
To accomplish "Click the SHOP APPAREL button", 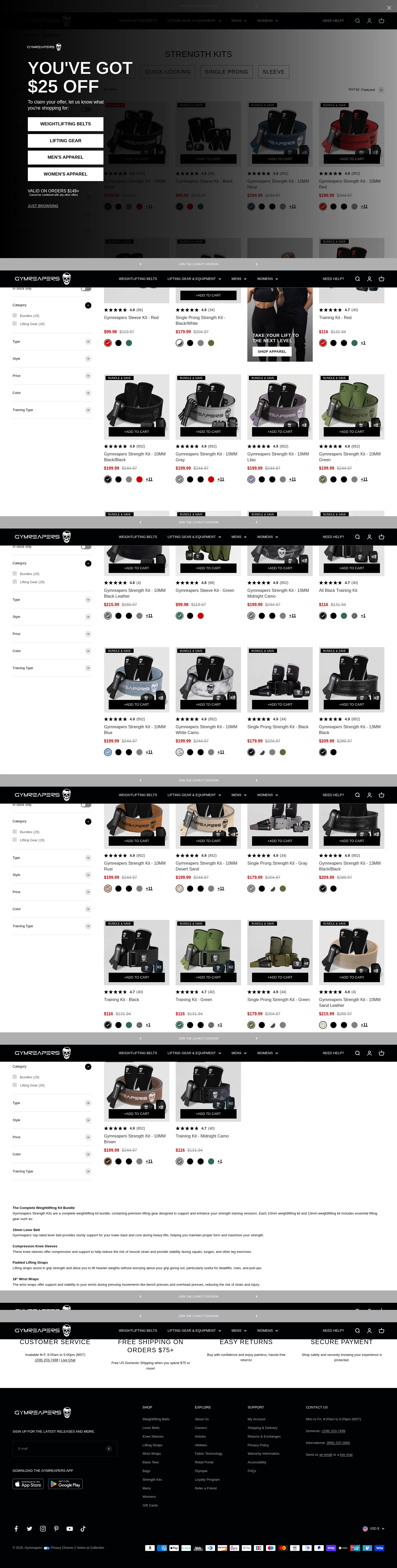I will 272,351.
